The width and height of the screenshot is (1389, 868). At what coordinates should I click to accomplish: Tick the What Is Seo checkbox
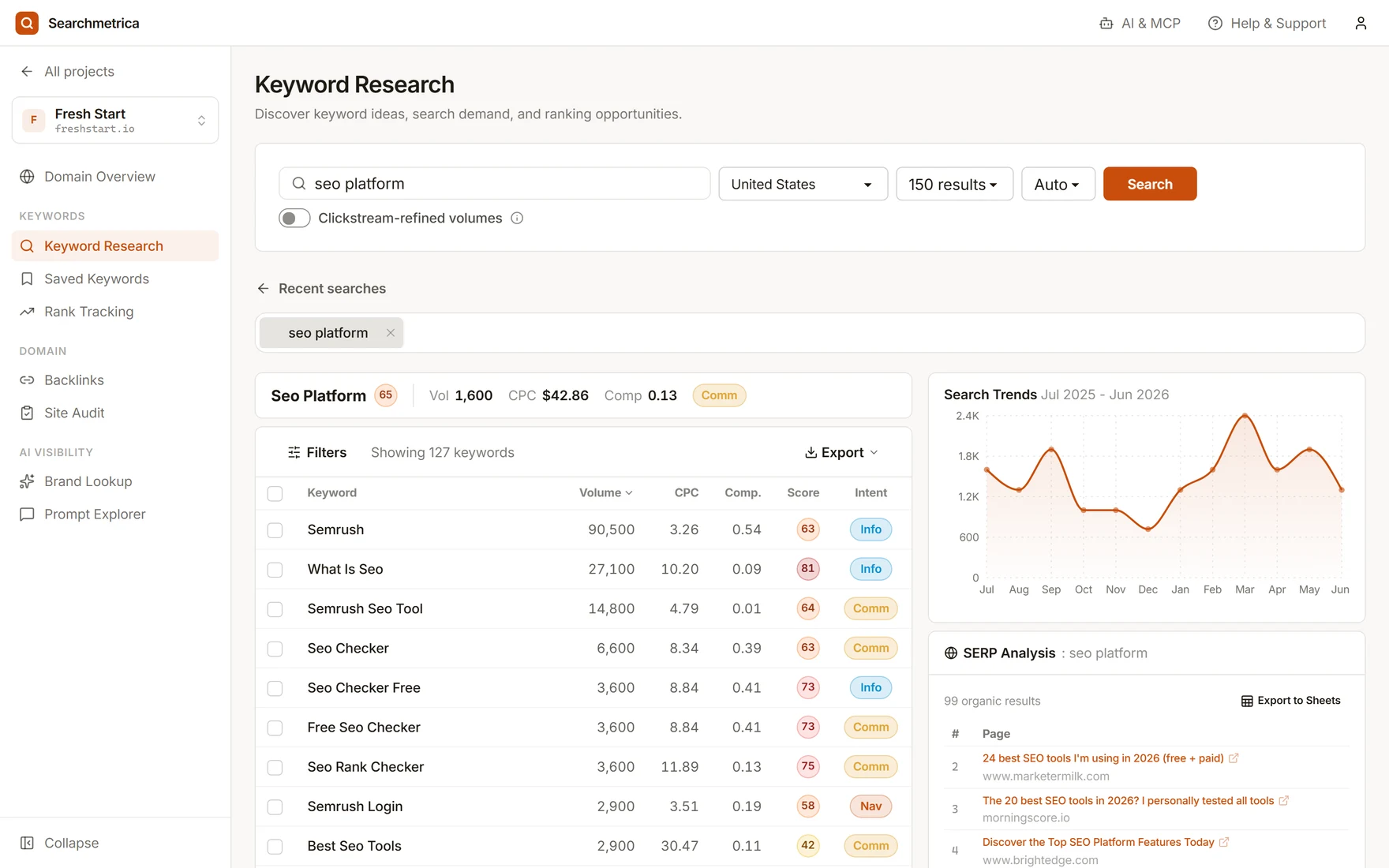[x=275, y=570]
